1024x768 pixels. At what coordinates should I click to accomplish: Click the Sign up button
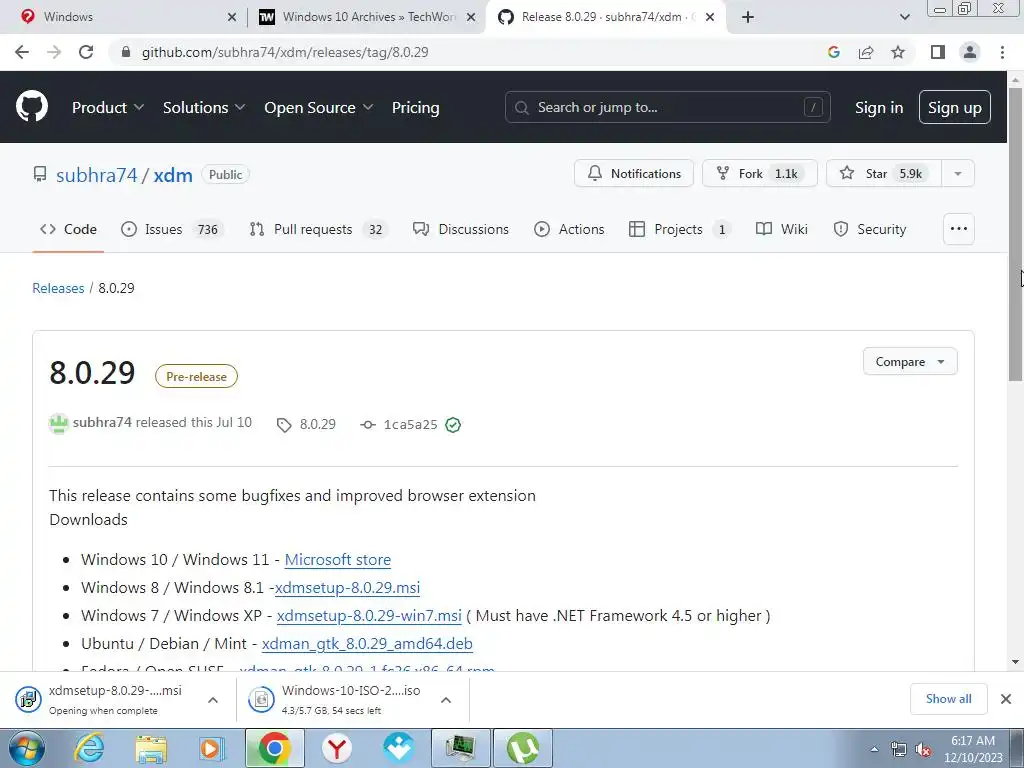[x=955, y=108]
